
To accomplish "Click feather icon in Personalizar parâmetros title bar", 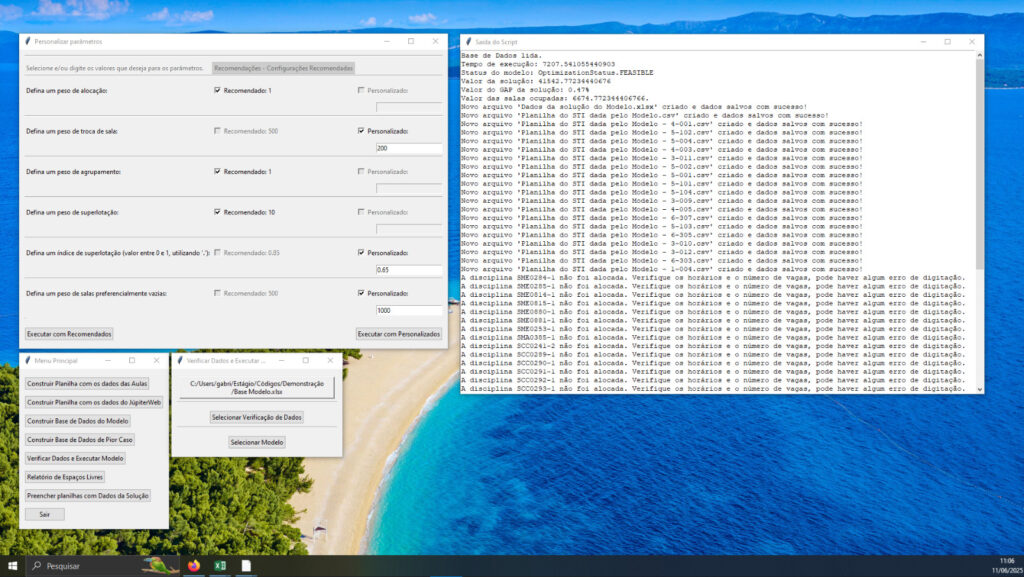I will tap(27, 41).
